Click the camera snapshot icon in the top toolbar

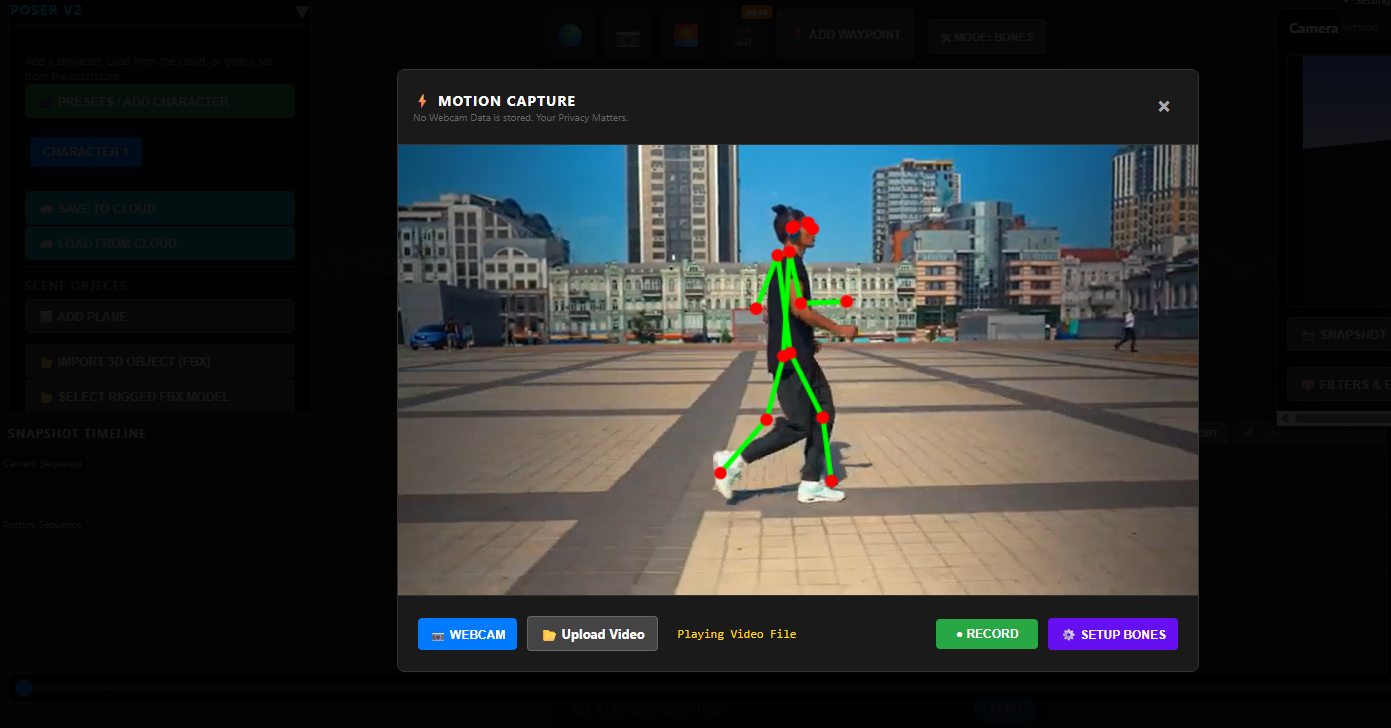(627, 36)
